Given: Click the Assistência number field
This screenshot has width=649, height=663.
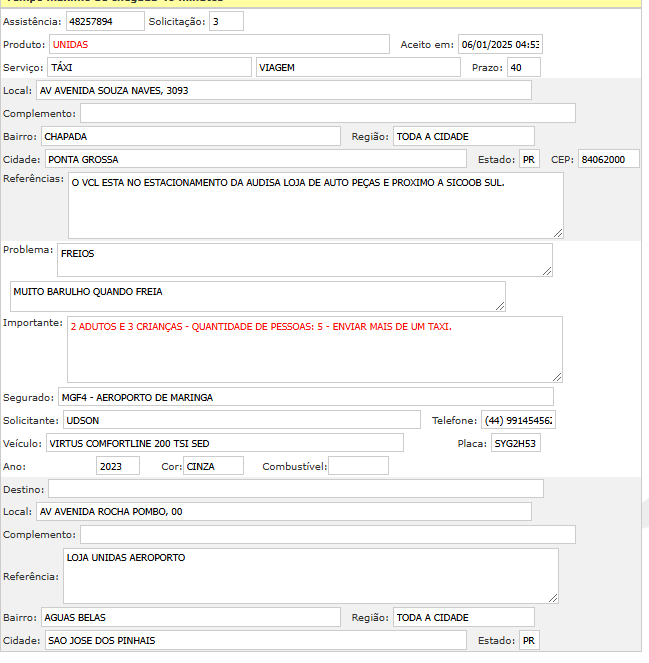Looking at the screenshot, I should tap(105, 22).
